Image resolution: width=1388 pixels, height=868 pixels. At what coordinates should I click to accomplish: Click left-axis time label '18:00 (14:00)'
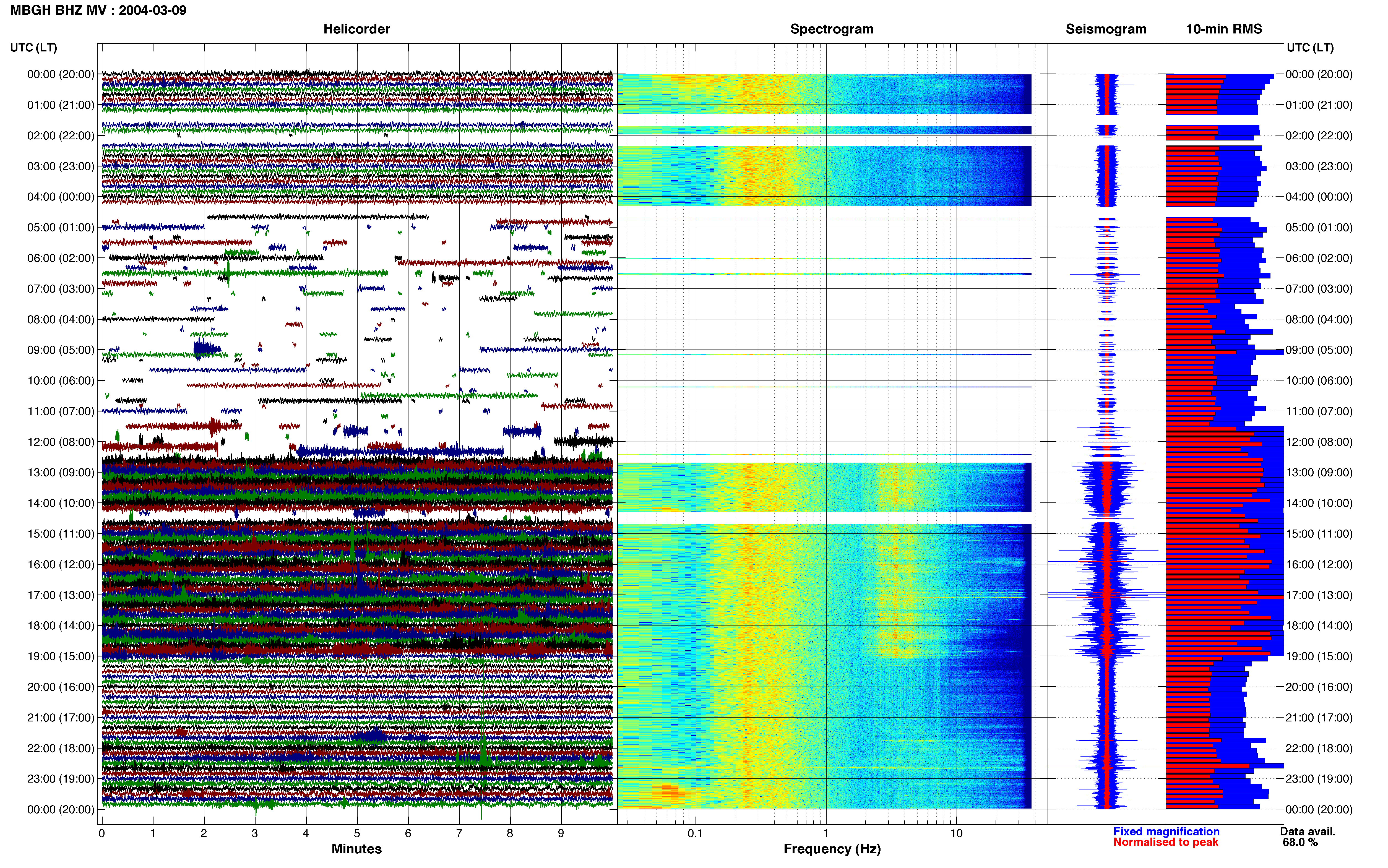(x=61, y=626)
